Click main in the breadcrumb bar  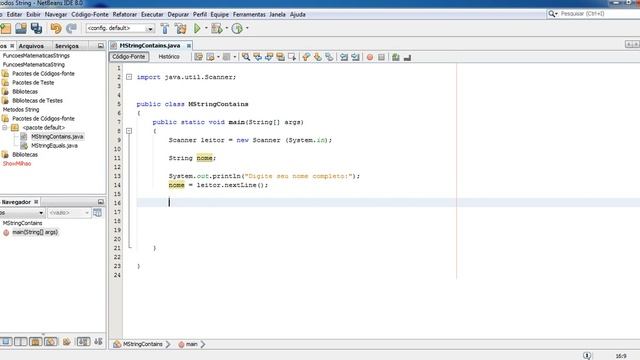pyautogui.click(x=192, y=344)
